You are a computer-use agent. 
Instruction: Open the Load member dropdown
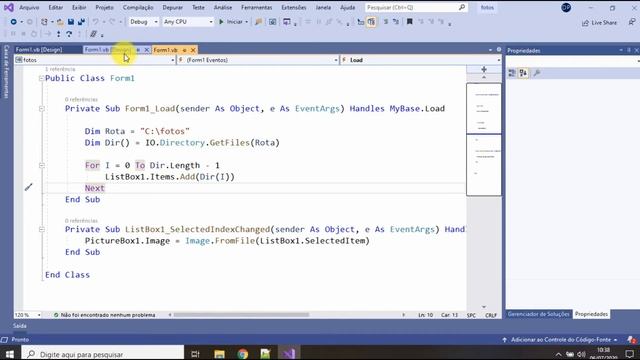coord(421,60)
